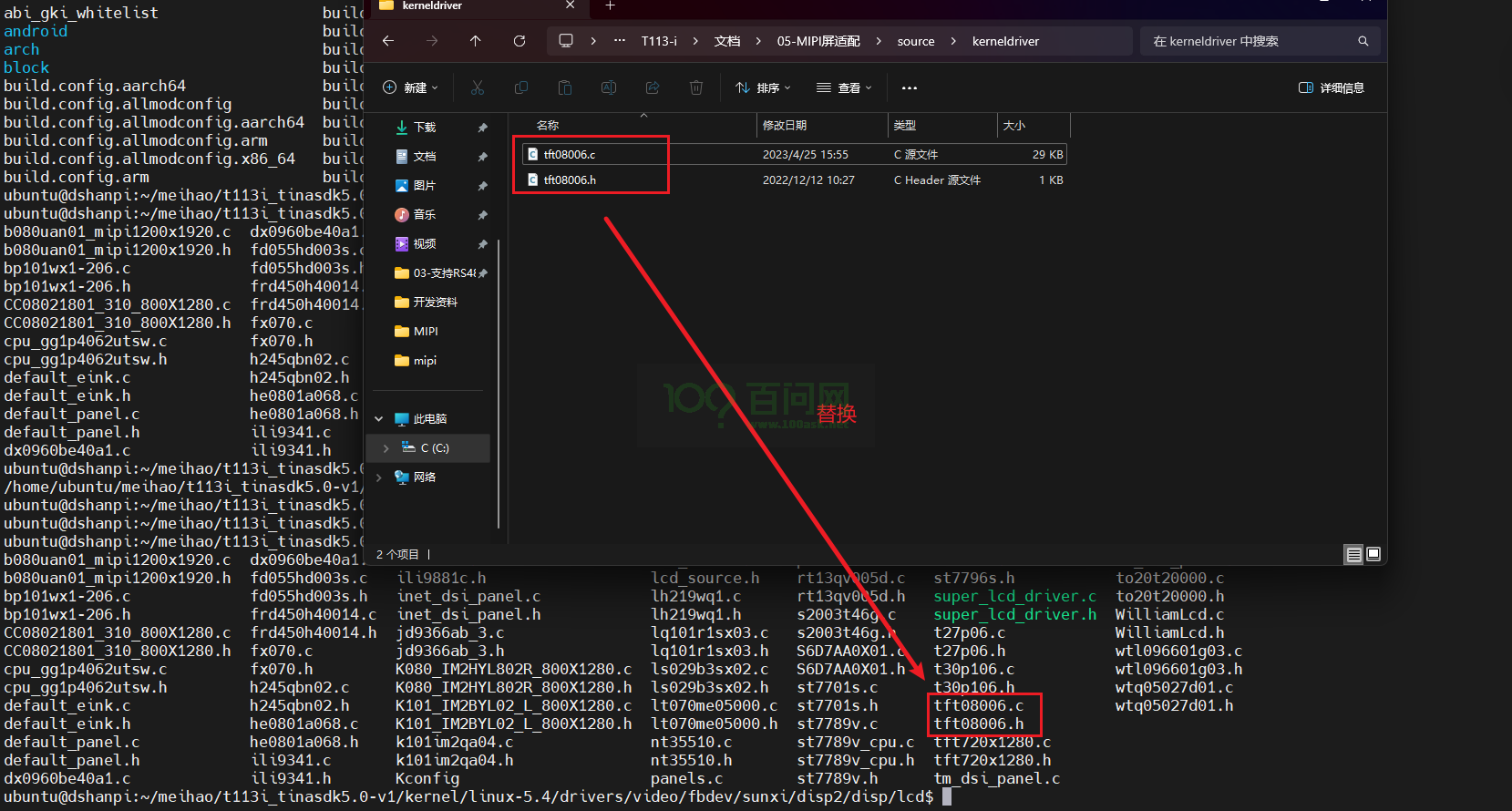Open the New item dropdown
Viewport: 1512px width, 811px height.
click(x=410, y=87)
